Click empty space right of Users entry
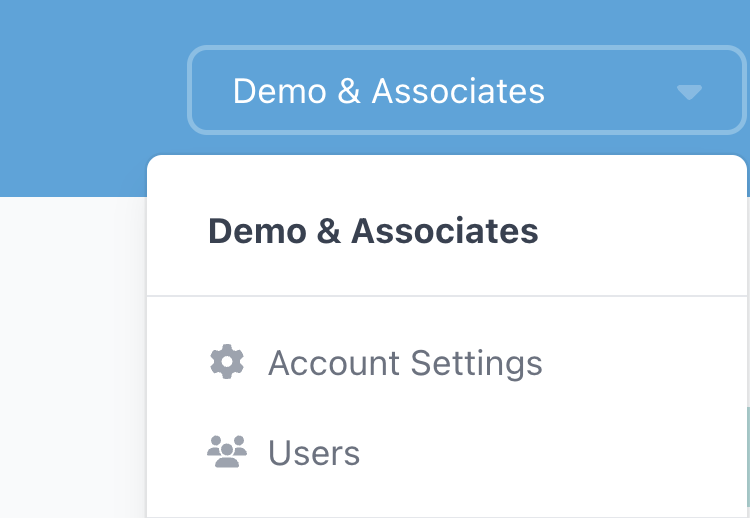Image resolution: width=750 pixels, height=518 pixels. click(552, 452)
